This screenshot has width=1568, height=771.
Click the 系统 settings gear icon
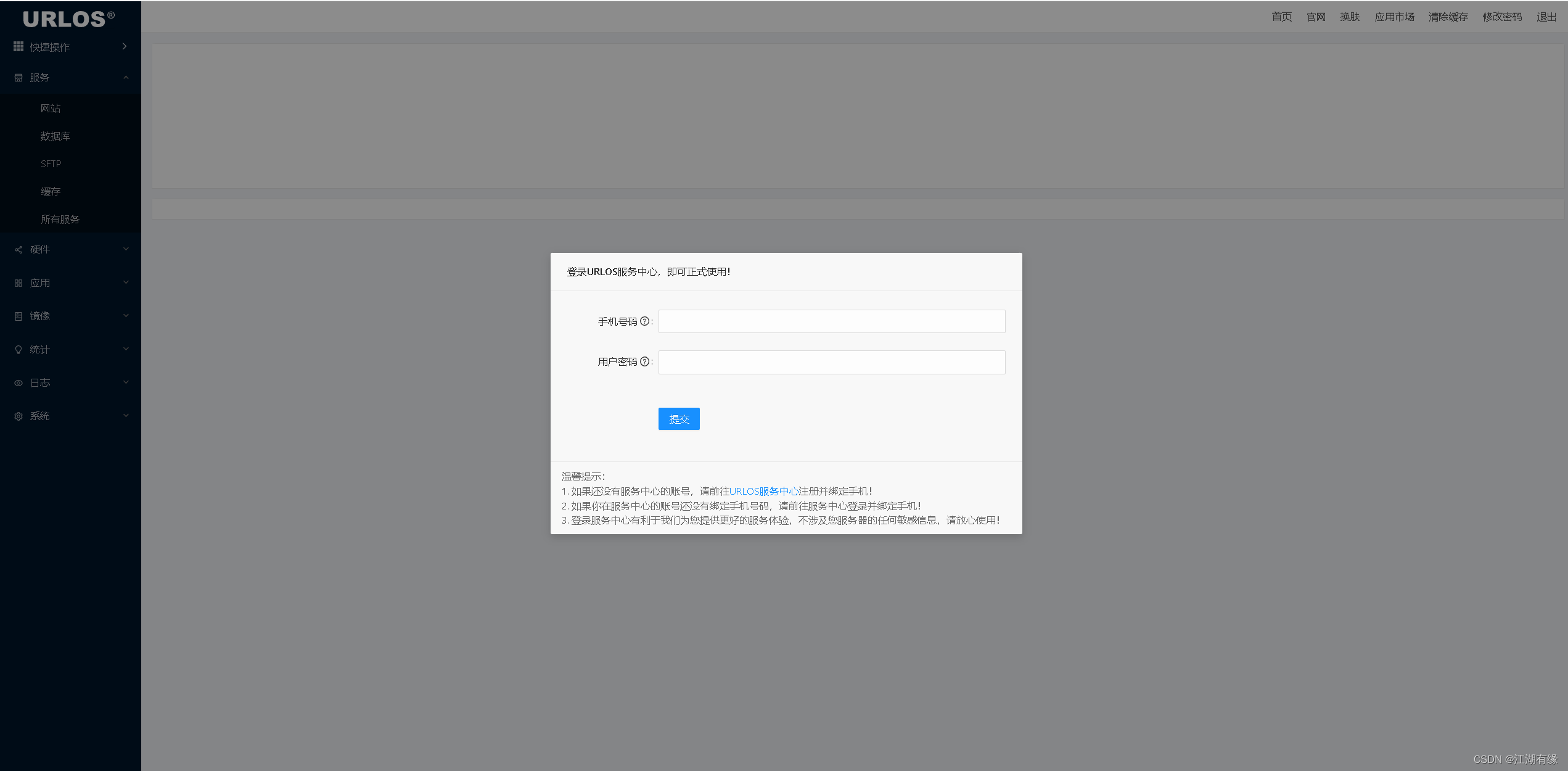click(x=18, y=416)
